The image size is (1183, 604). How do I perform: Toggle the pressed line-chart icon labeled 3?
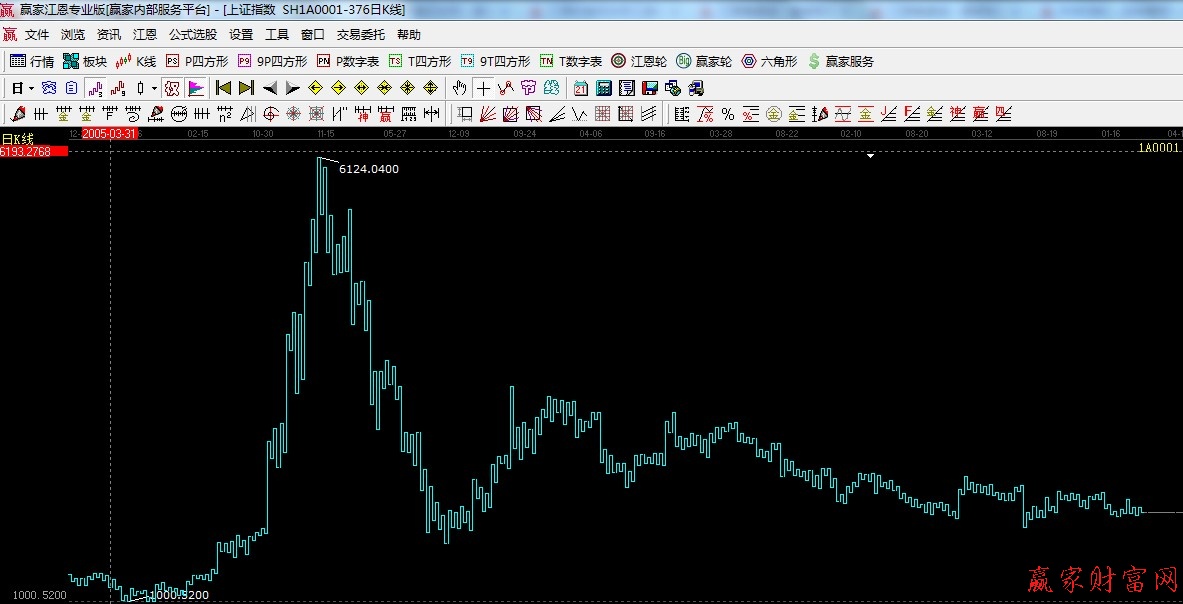[96, 88]
